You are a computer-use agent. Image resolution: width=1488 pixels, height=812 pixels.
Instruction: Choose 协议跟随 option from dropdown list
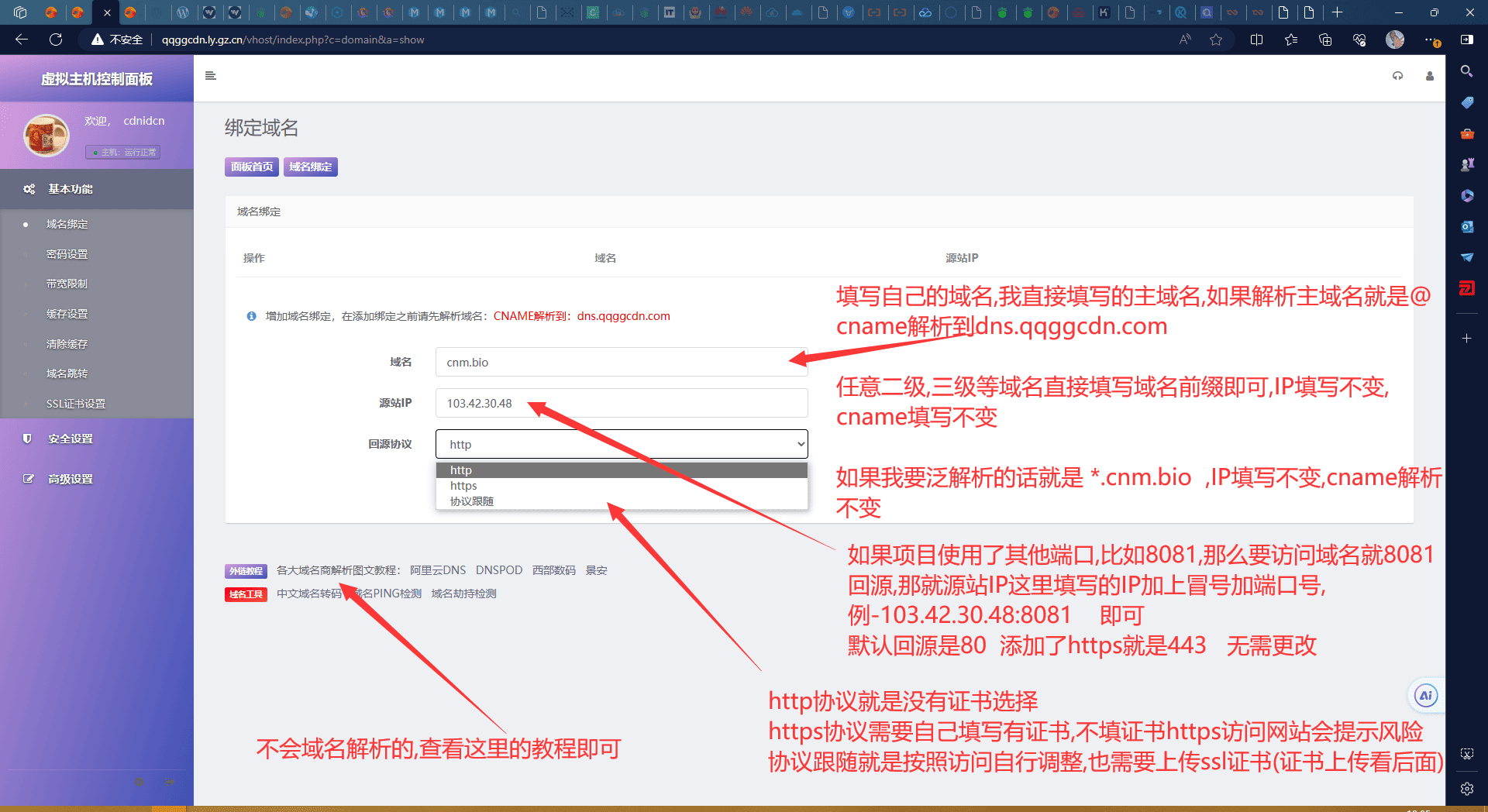click(471, 501)
